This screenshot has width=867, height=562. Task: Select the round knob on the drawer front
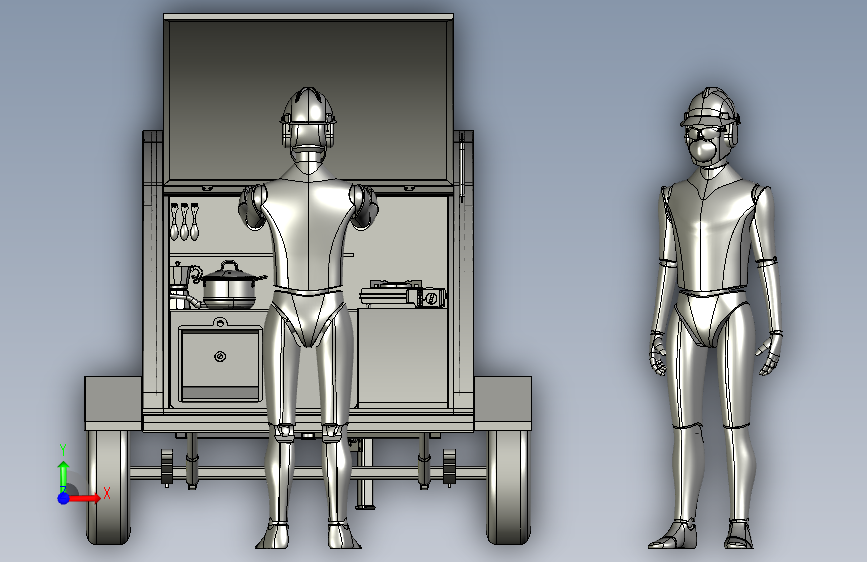click(220, 356)
